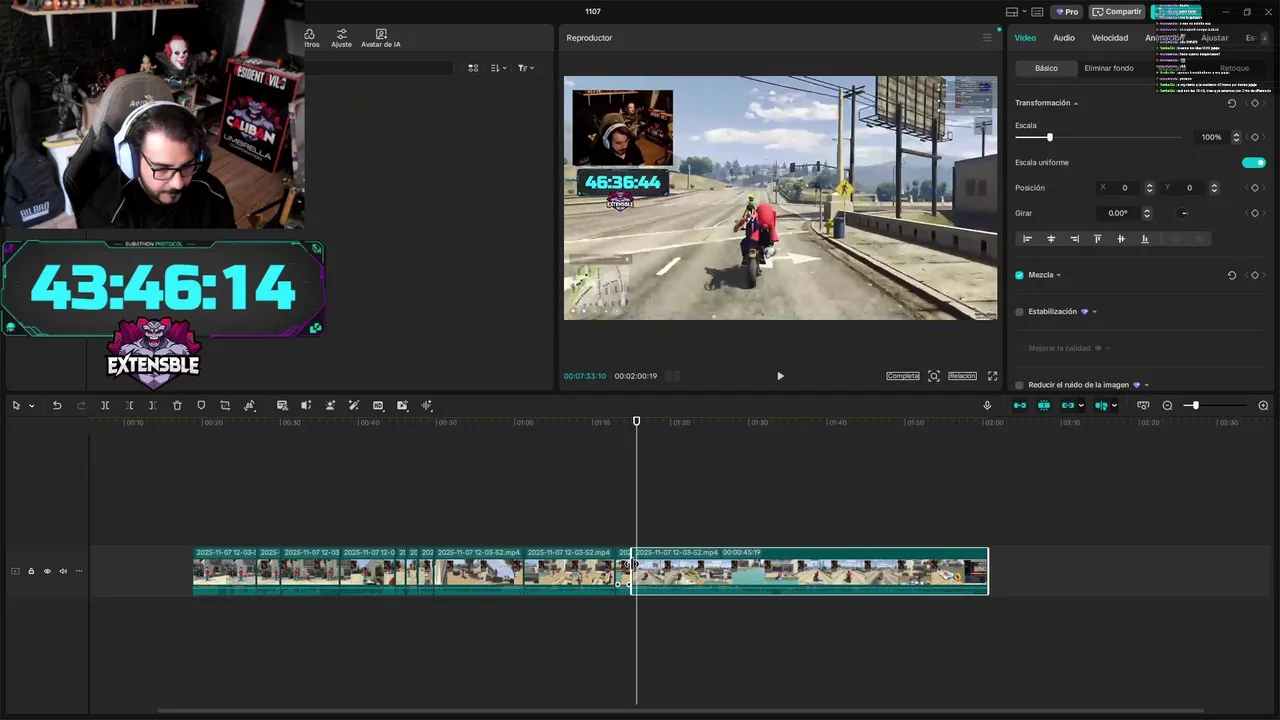Open the selection tool mode dropdown
This screenshot has height=720, width=1280.
[x=31, y=406]
